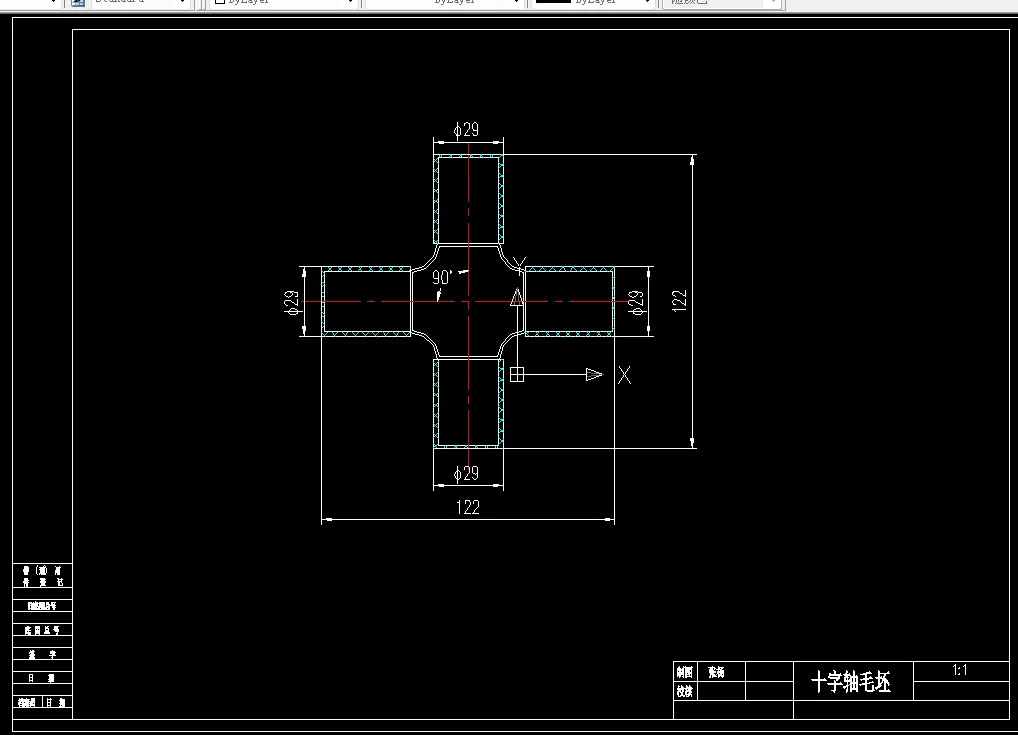
Task: Pick the hatched right arm of the cross
Action: [569, 301]
